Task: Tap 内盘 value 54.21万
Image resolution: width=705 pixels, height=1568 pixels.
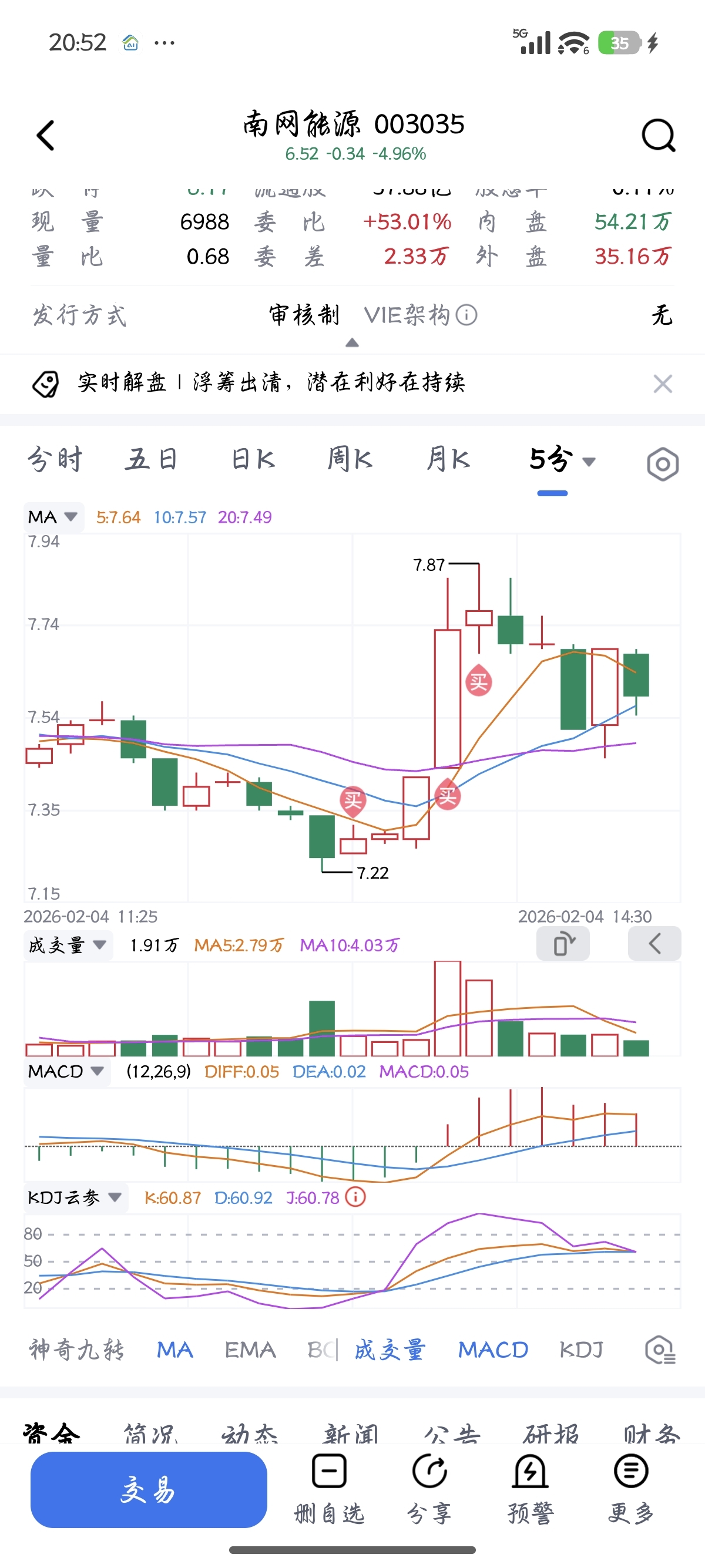Action: [633, 222]
